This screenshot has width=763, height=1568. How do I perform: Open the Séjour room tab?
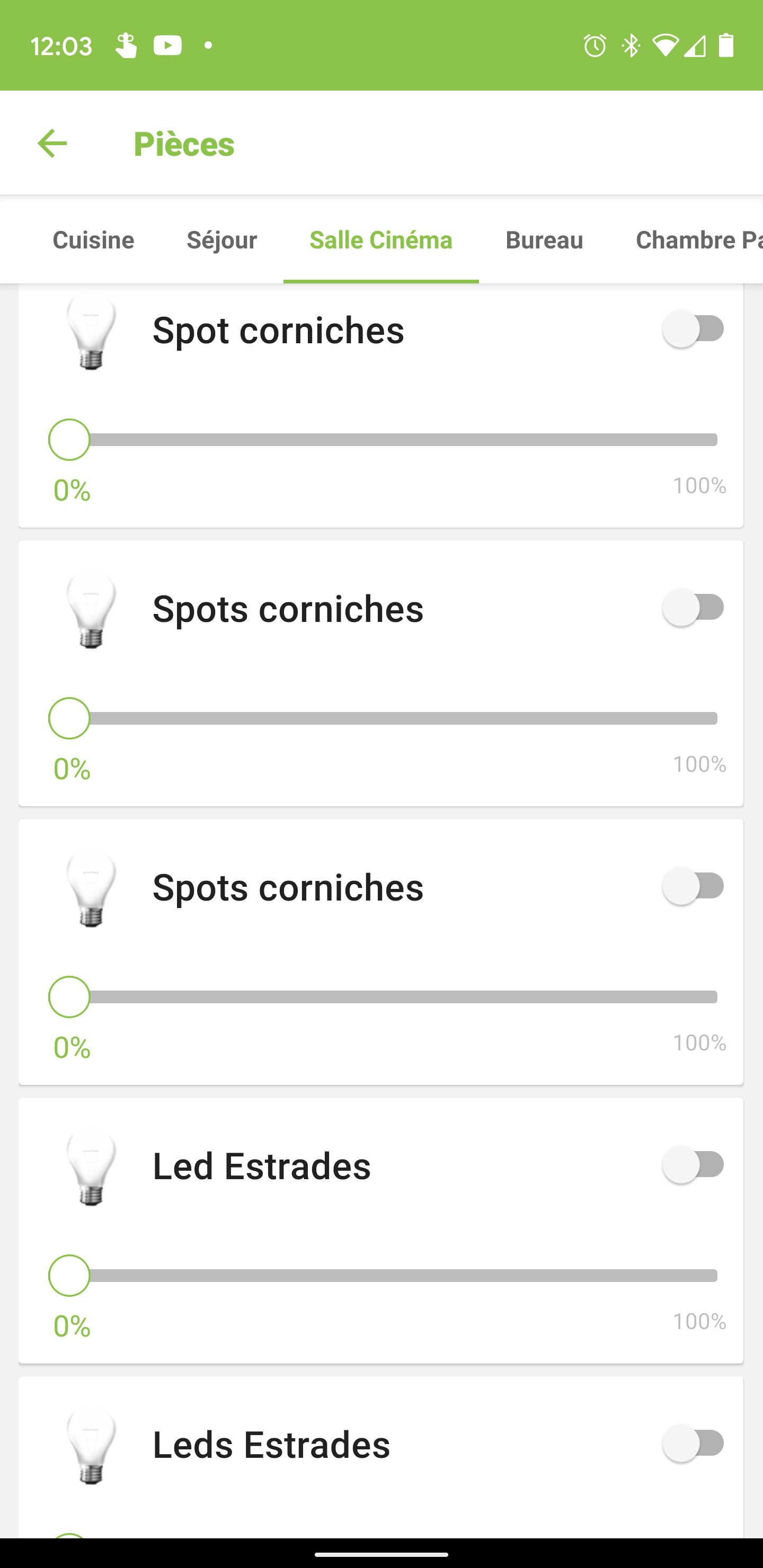221,240
